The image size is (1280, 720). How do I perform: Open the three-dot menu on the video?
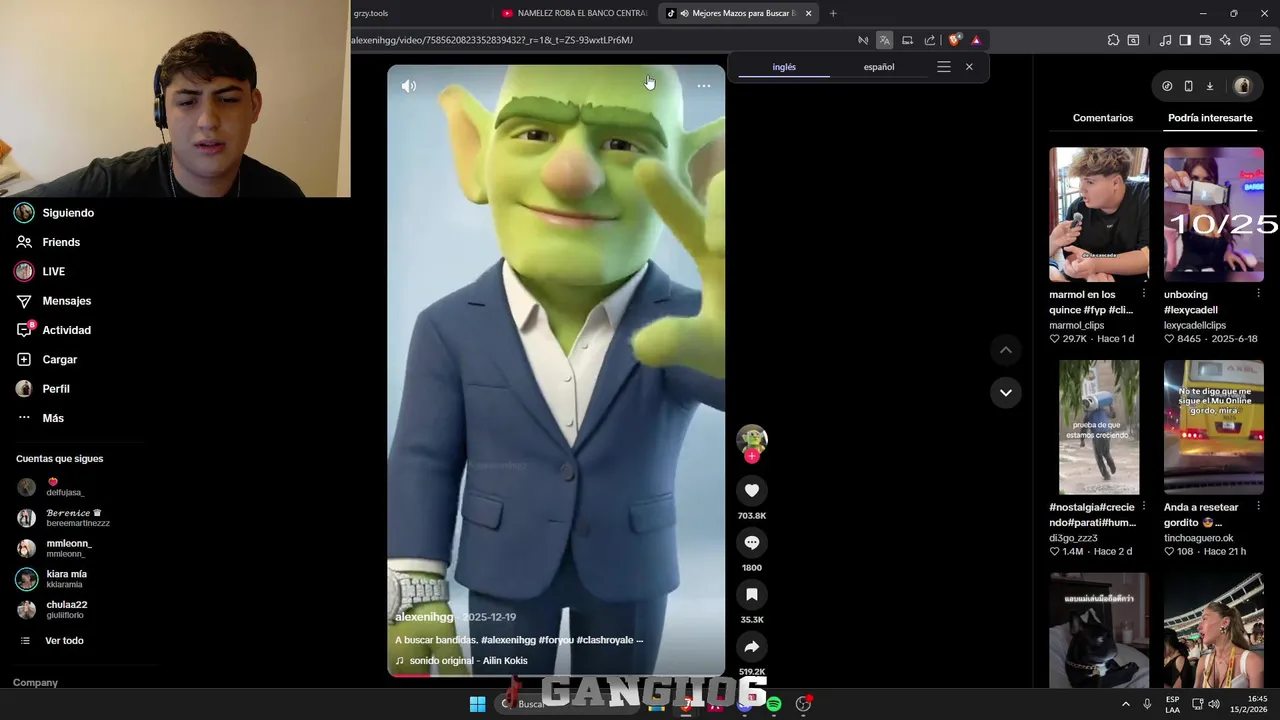[x=704, y=86]
